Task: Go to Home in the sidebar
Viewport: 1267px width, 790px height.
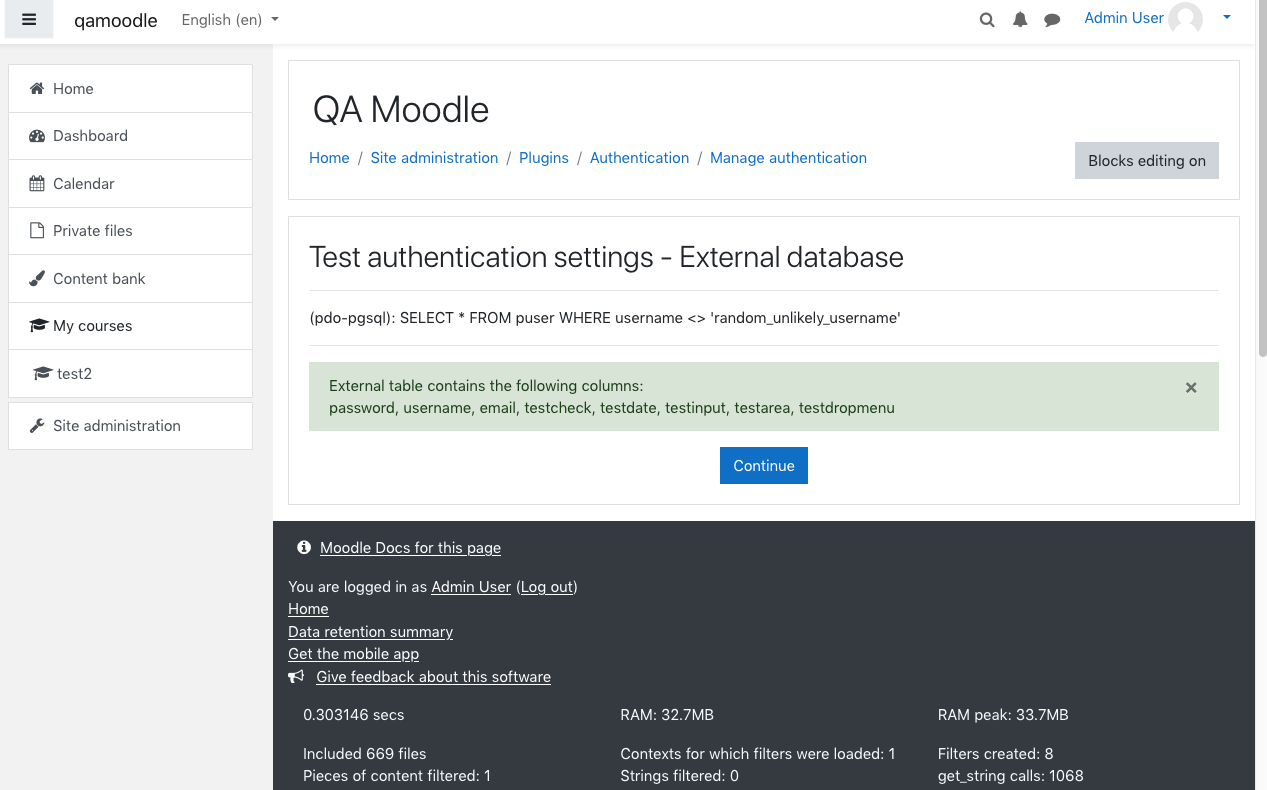Action: coord(130,88)
